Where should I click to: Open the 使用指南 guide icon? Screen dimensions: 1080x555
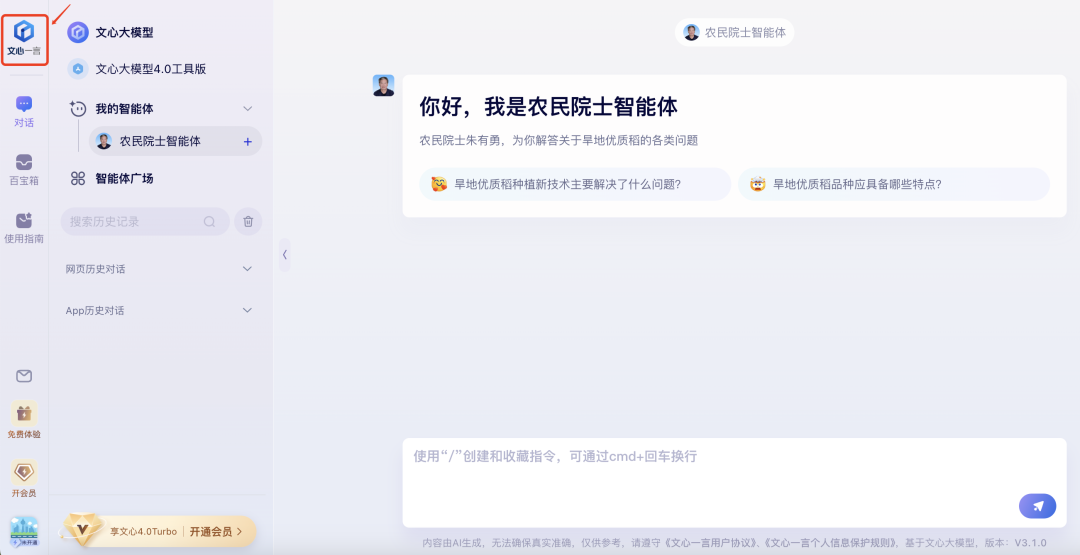pyautogui.click(x=24, y=220)
